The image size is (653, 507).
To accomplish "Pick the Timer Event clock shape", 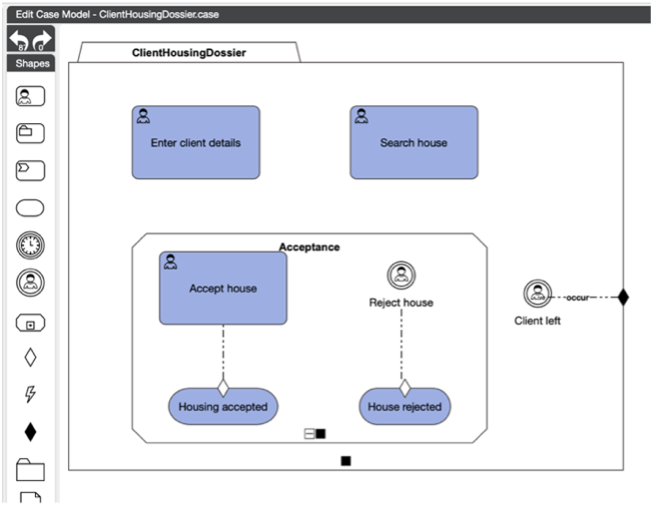I will tap(30, 245).
